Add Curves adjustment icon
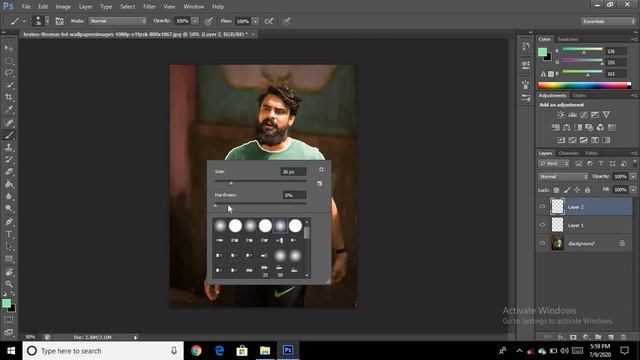 pos(584,115)
